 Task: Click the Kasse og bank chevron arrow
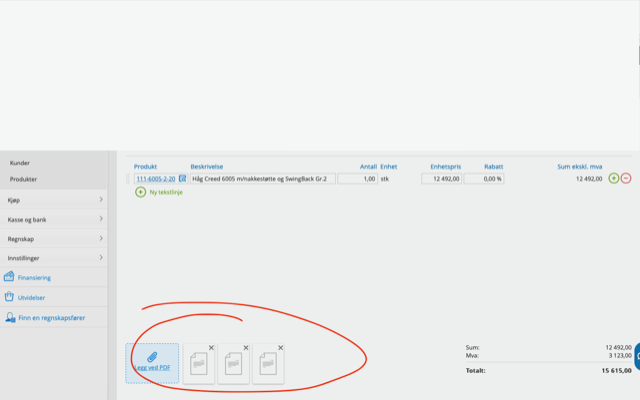[x=101, y=219]
